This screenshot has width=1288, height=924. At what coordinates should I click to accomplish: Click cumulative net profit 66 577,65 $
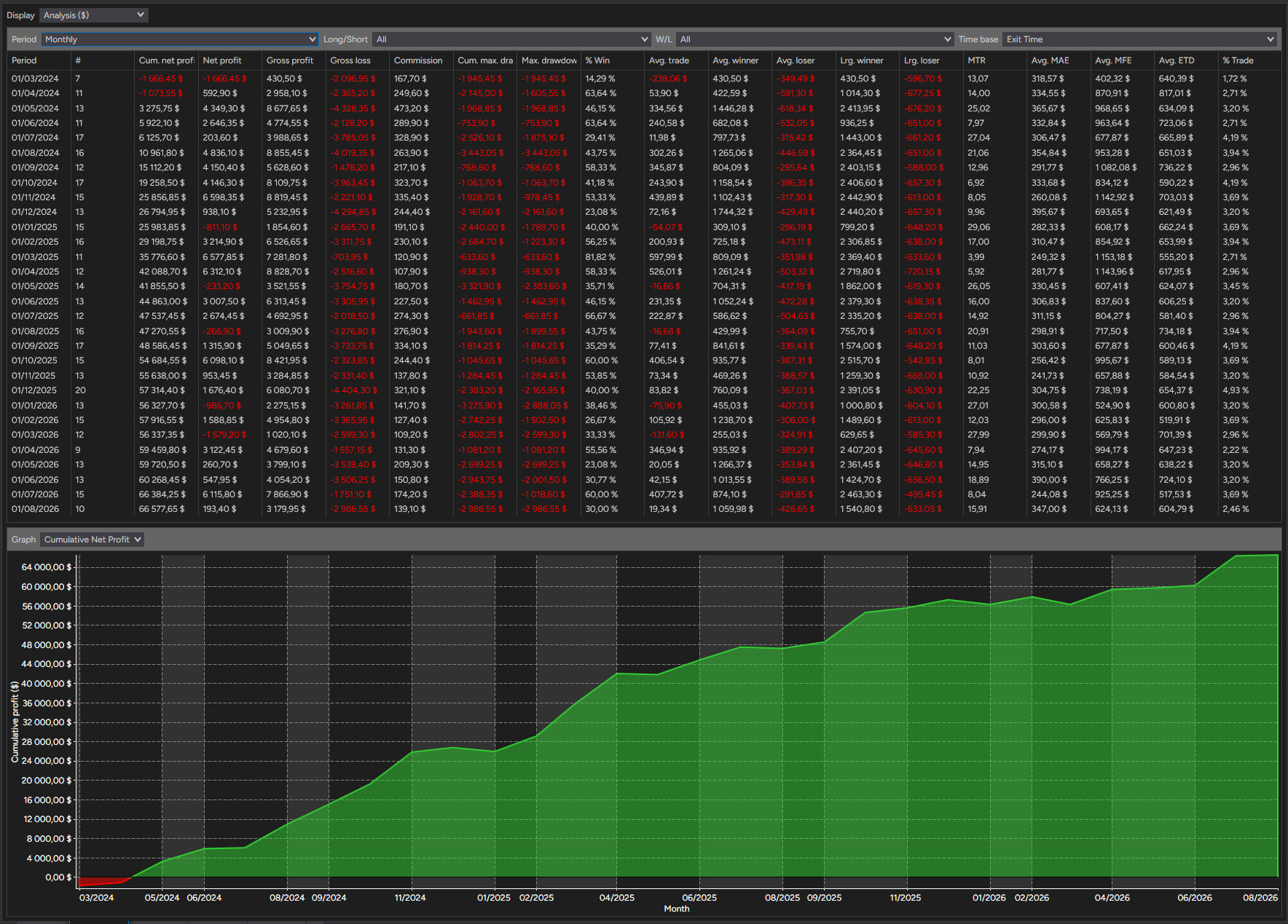[162, 509]
